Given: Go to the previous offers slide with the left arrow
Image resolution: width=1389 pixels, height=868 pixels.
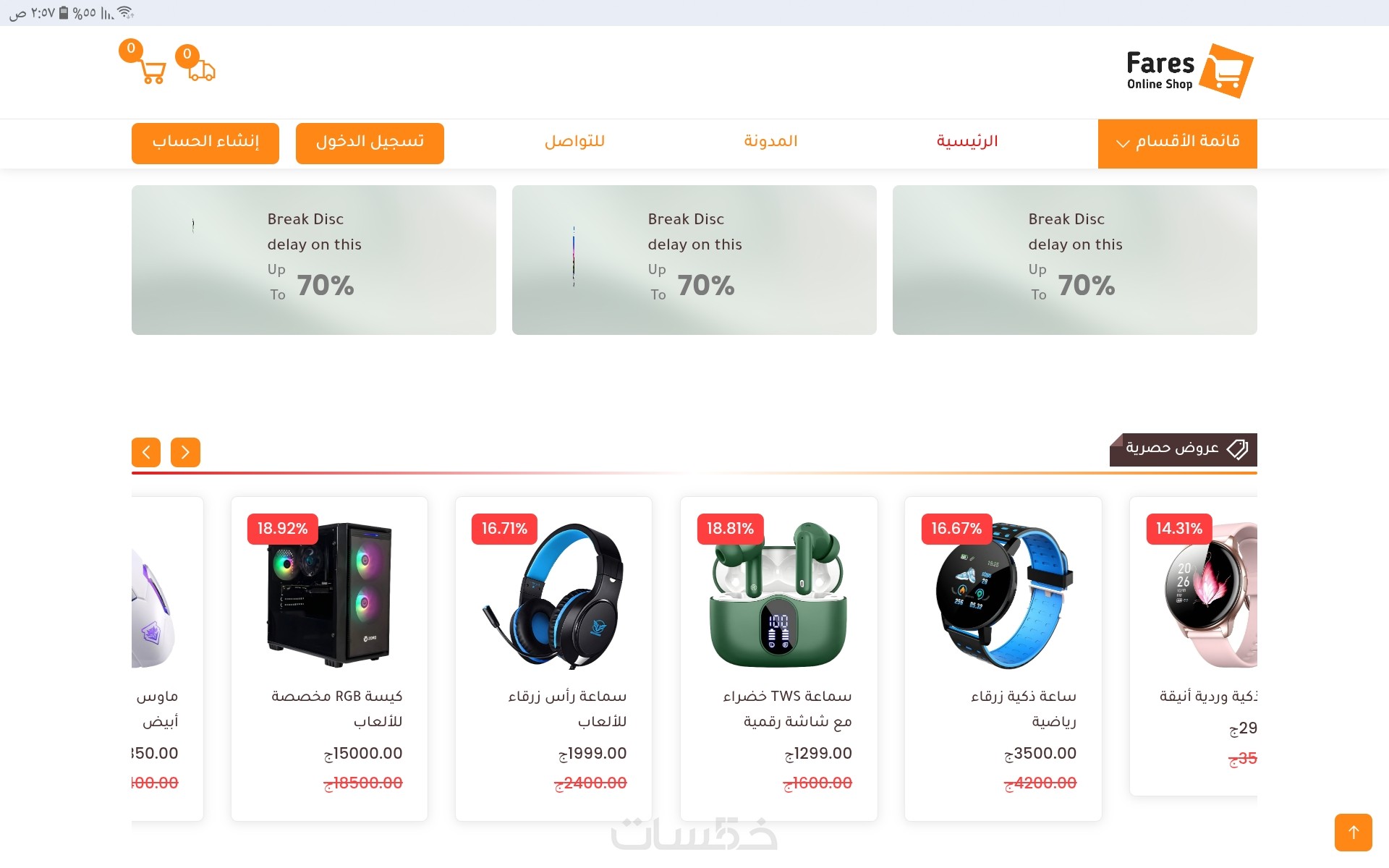Looking at the screenshot, I should click(146, 452).
